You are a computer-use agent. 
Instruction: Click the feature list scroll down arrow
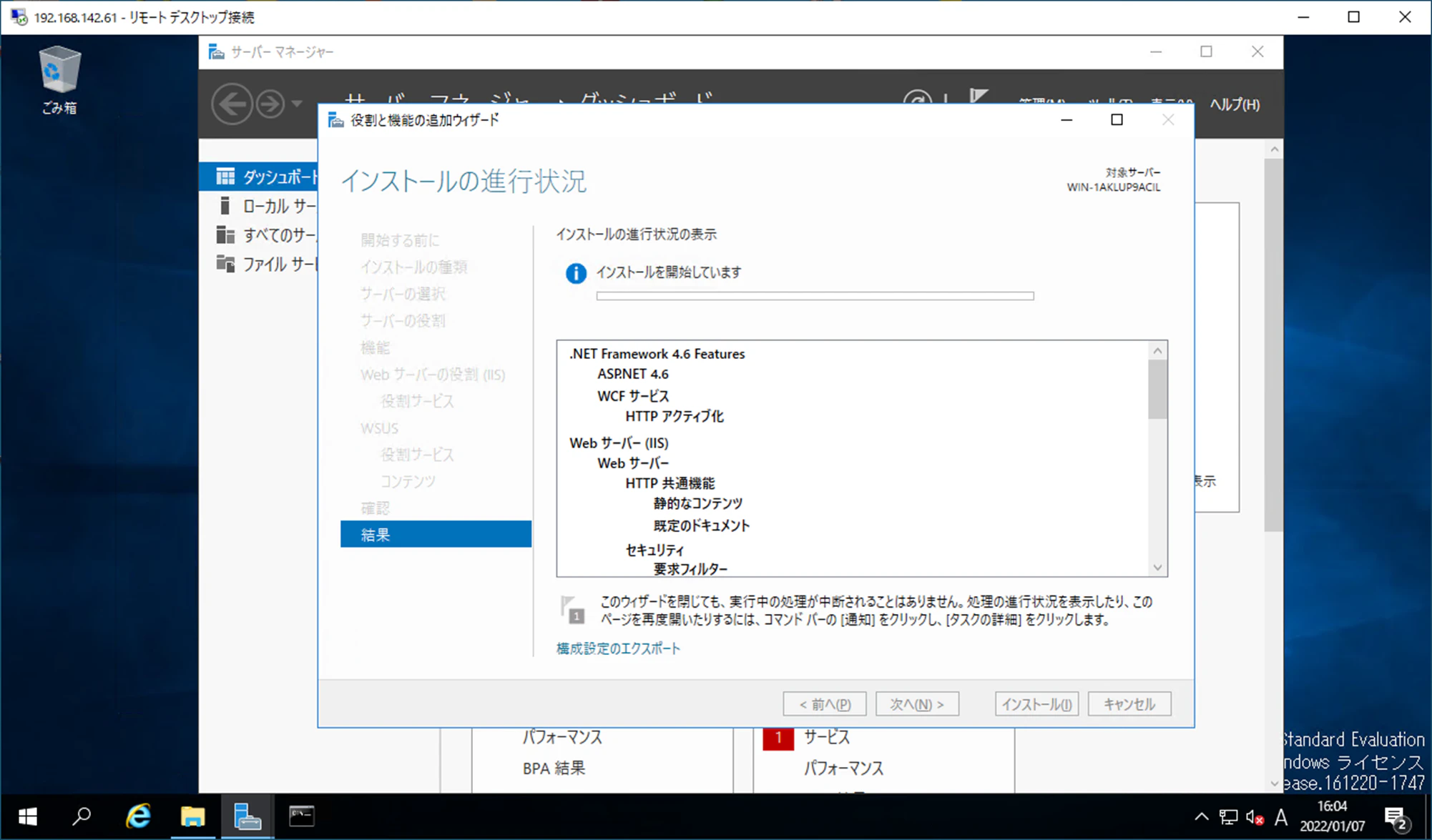pyautogui.click(x=1157, y=568)
